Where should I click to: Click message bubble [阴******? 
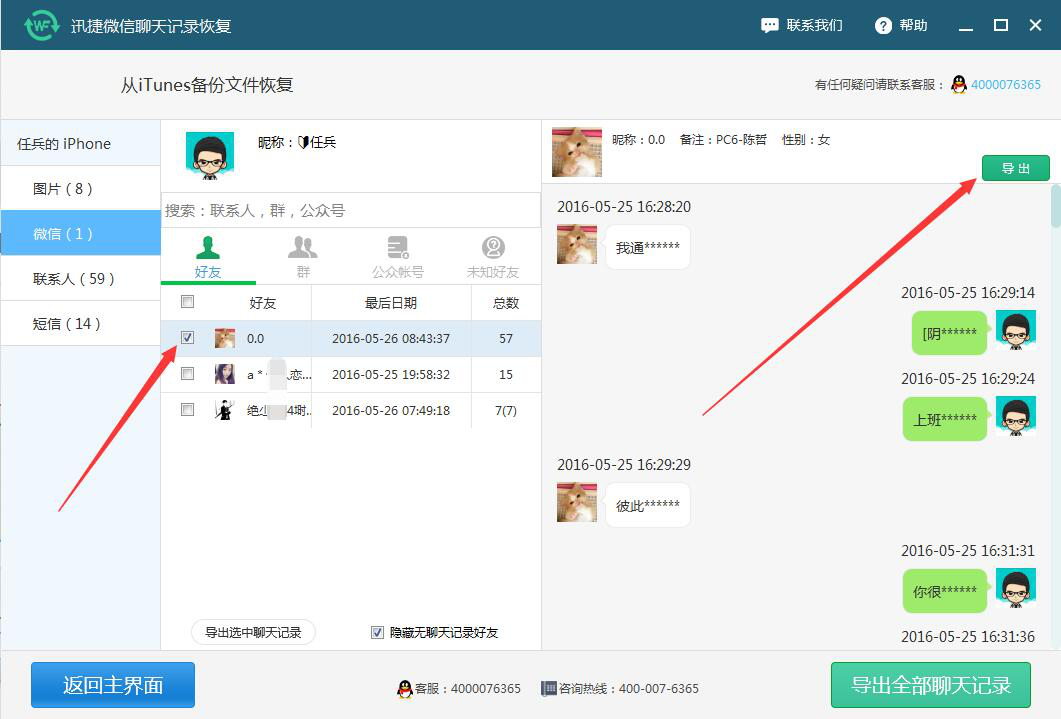(x=949, y=333)
